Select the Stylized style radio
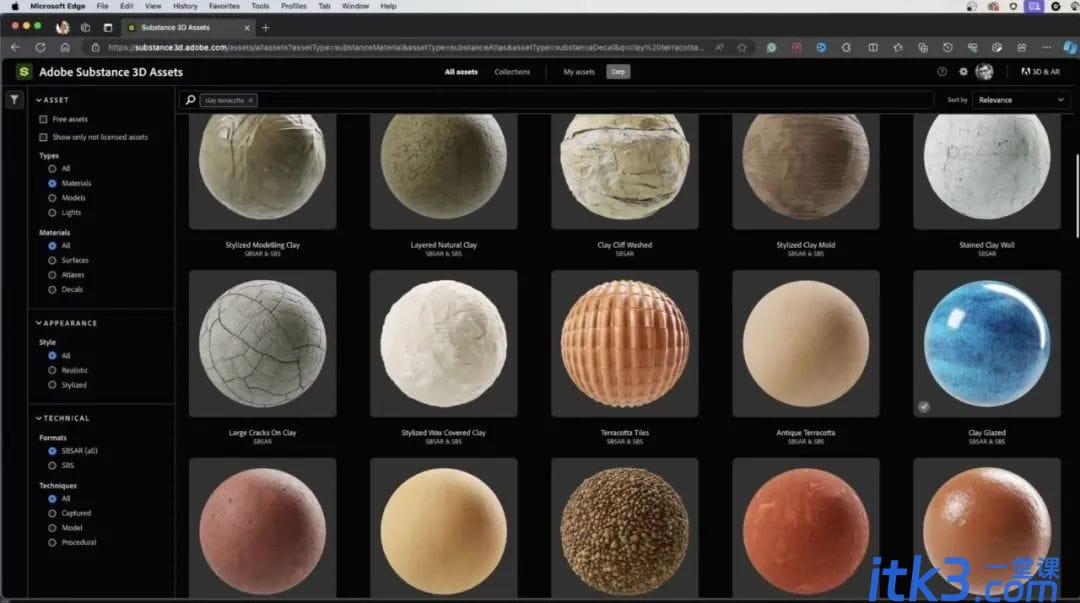The height and width of the screenshot is (603, 1080). pos(52,385)
